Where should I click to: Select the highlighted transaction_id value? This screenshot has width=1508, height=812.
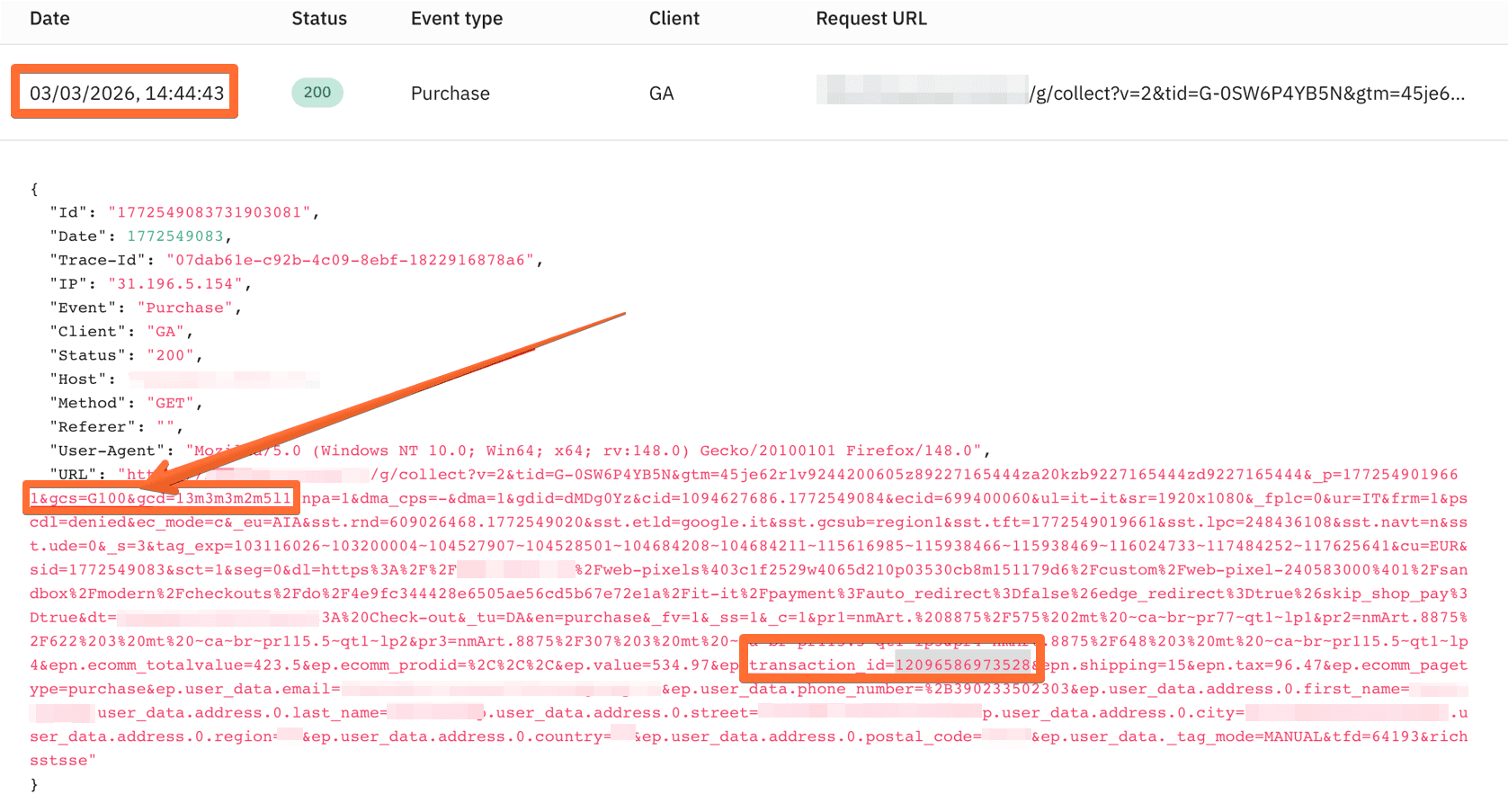[962, 665]
